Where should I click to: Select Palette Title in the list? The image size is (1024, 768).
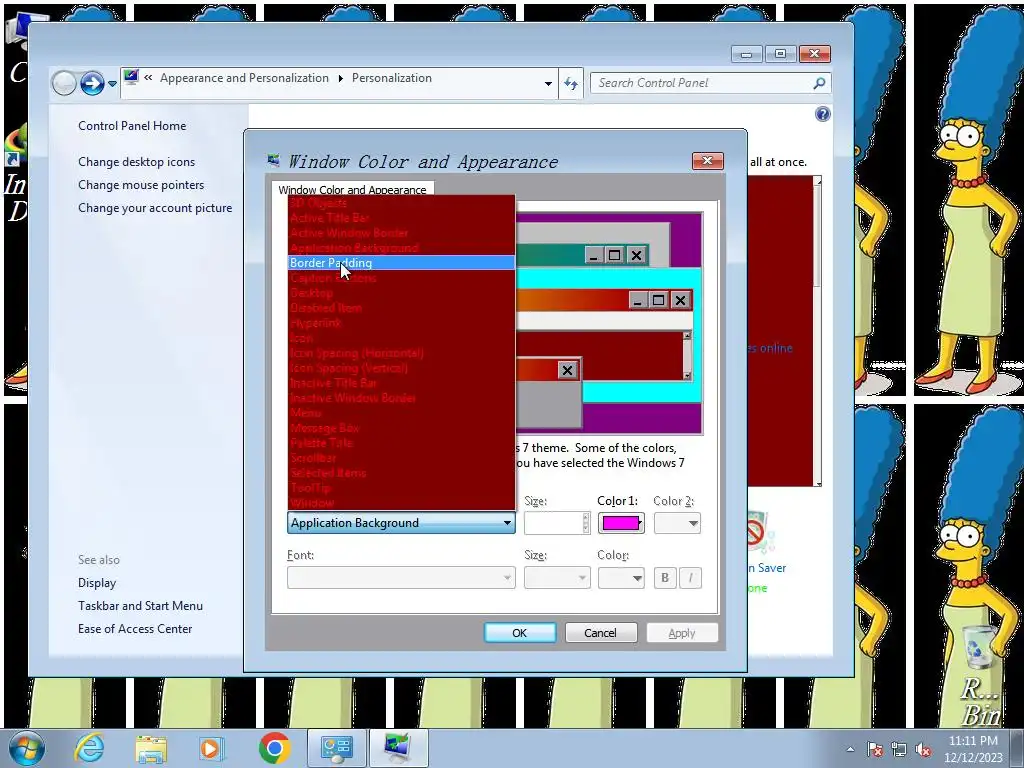[x=401, y=443]
